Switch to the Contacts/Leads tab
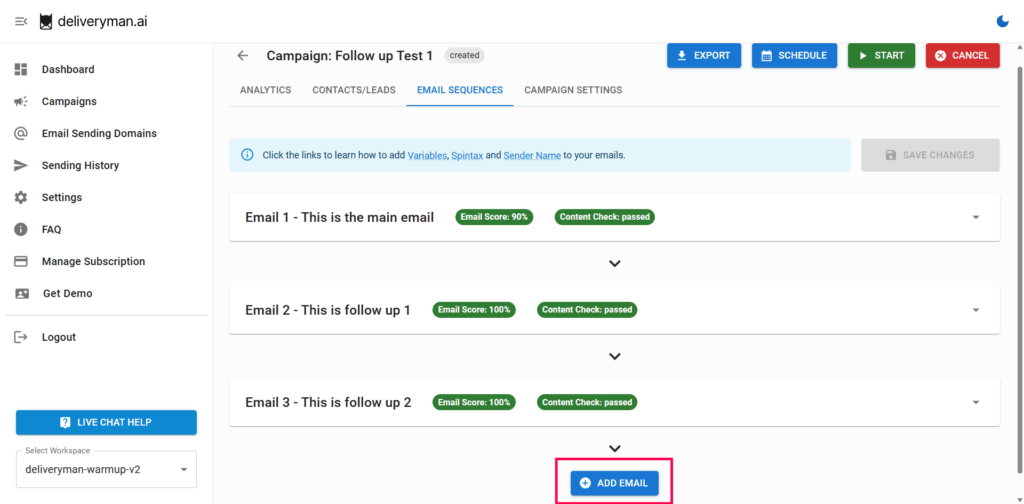 354,90
